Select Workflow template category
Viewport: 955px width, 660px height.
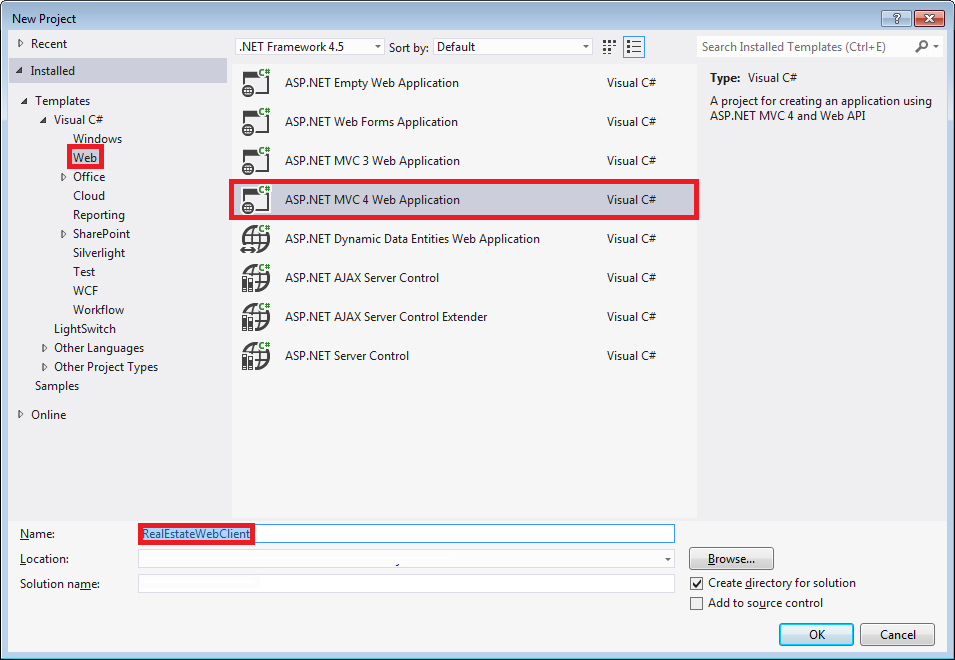click(98, 310)
